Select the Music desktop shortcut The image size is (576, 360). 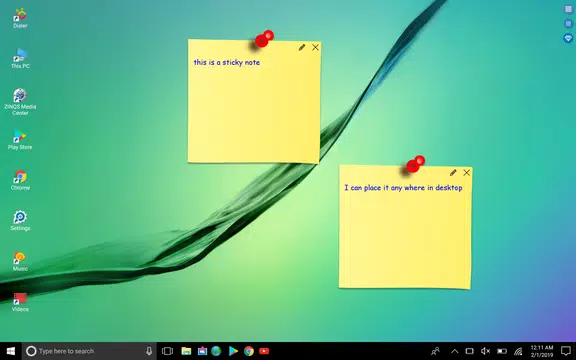tap(20, 261)
